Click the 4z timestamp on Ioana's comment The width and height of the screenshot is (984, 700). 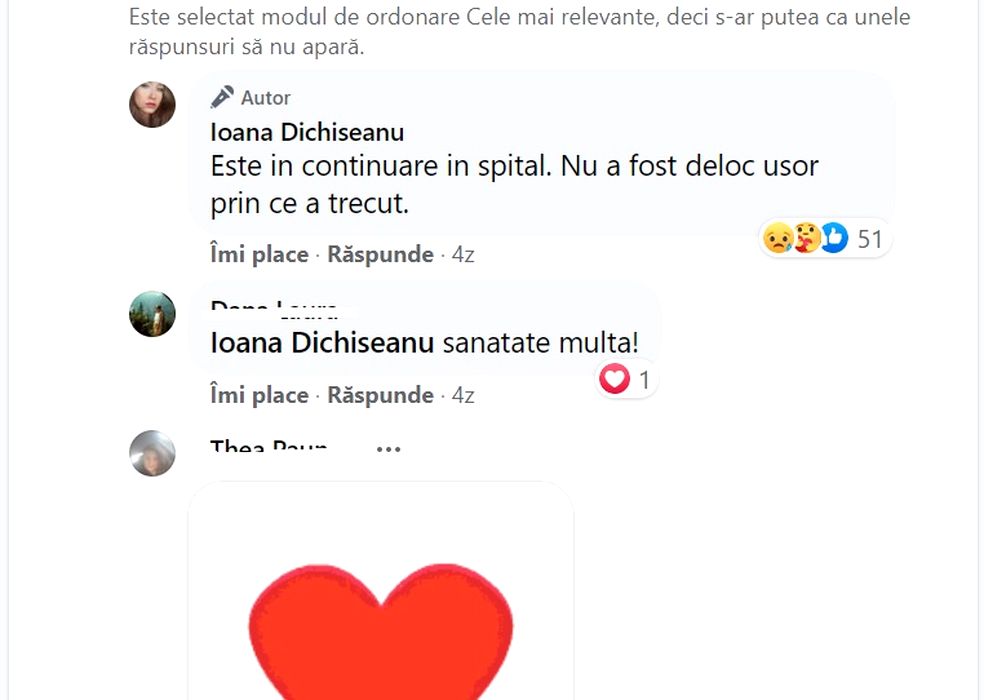[462, 255]
